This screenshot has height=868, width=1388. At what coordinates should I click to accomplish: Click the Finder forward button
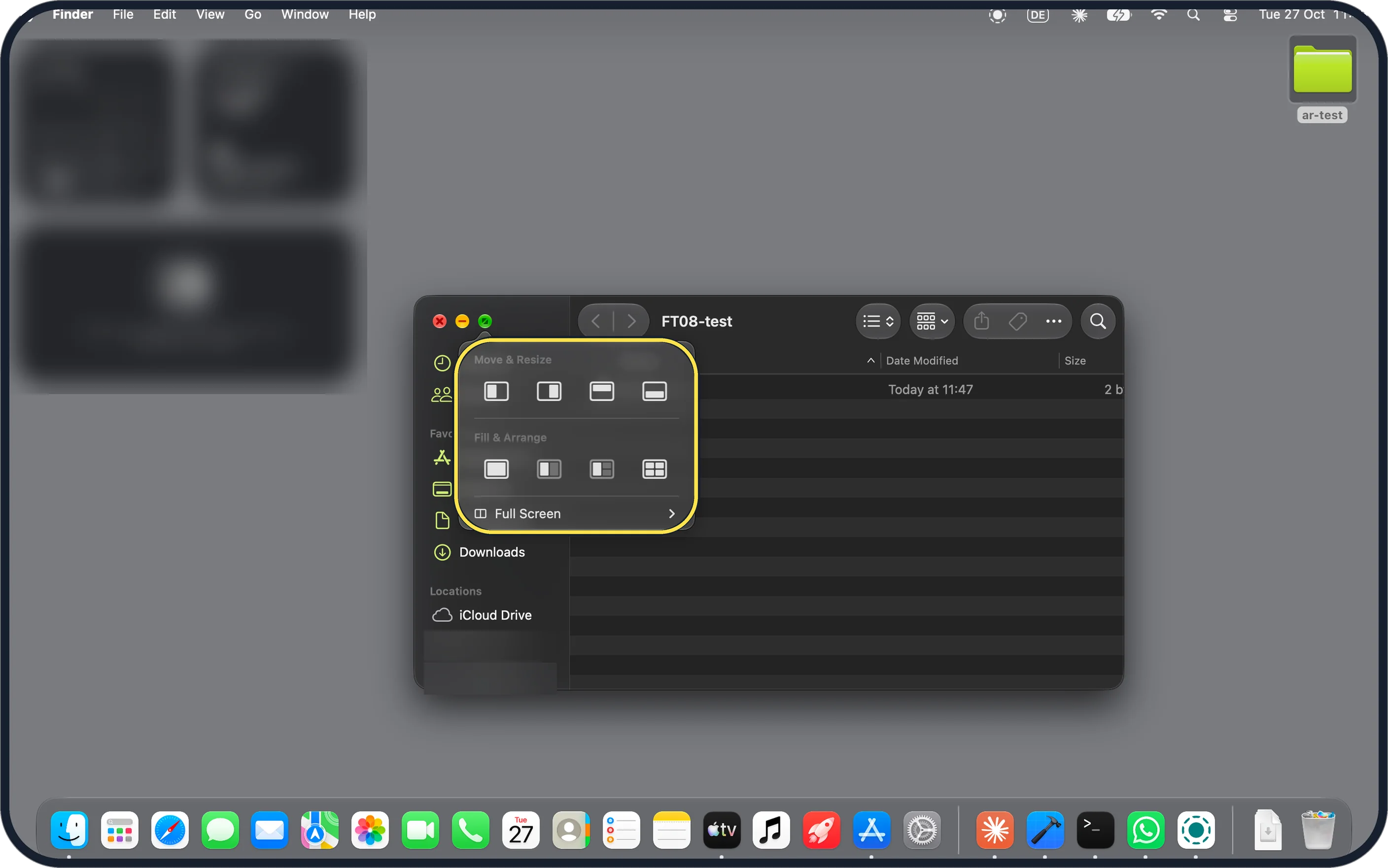pos(631,321)
